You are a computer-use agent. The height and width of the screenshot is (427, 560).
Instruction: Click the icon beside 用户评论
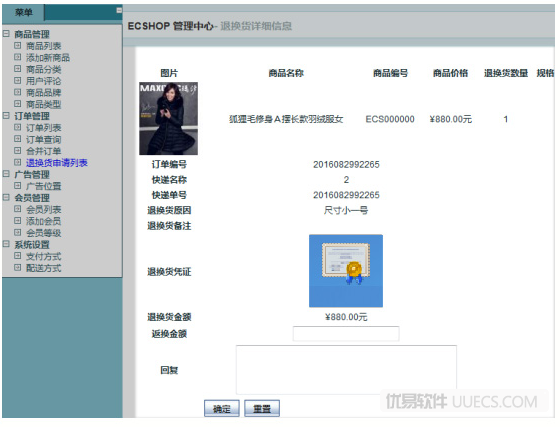click(x=18, y=80)
